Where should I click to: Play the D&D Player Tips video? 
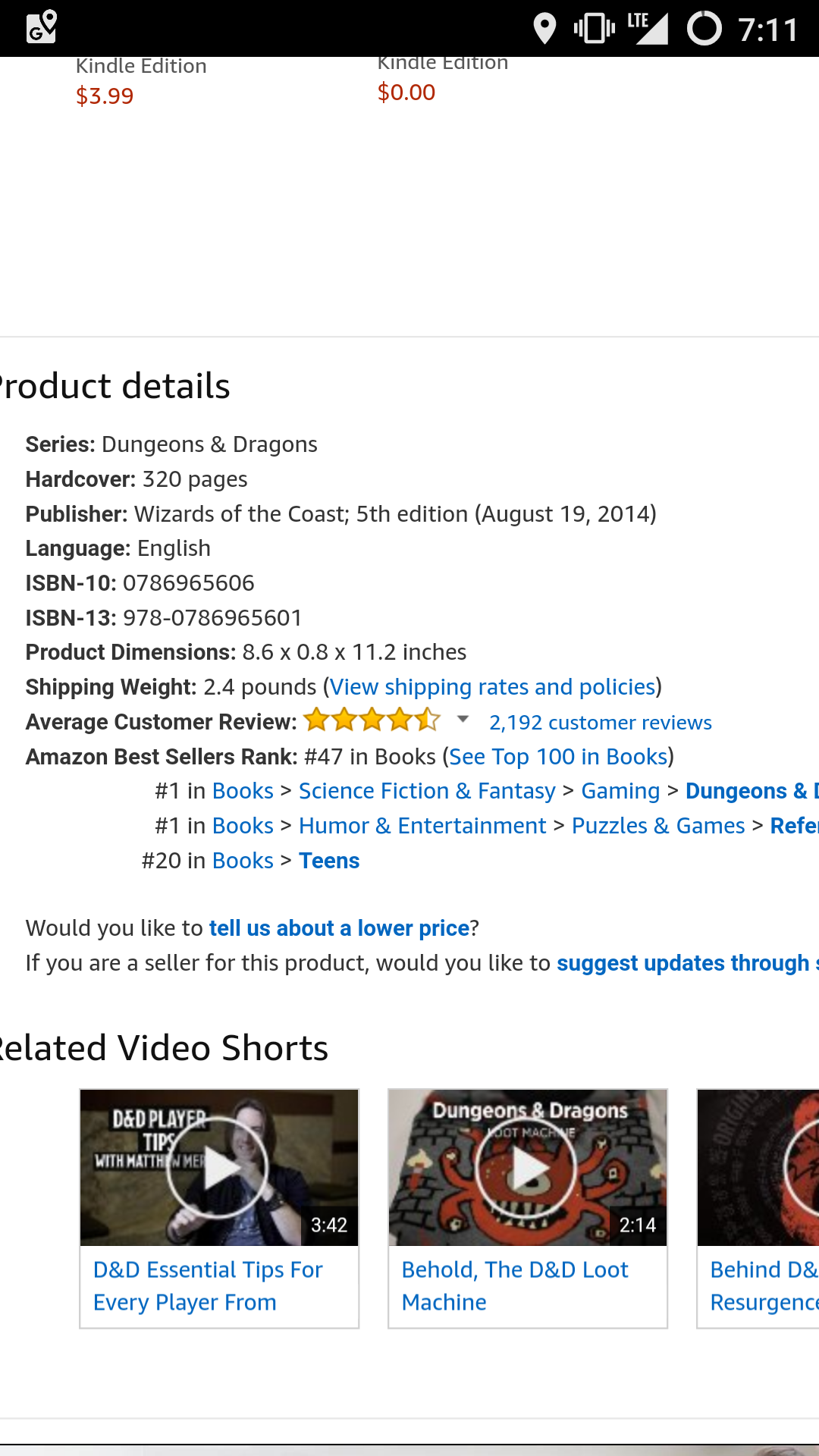(218, 1168)
